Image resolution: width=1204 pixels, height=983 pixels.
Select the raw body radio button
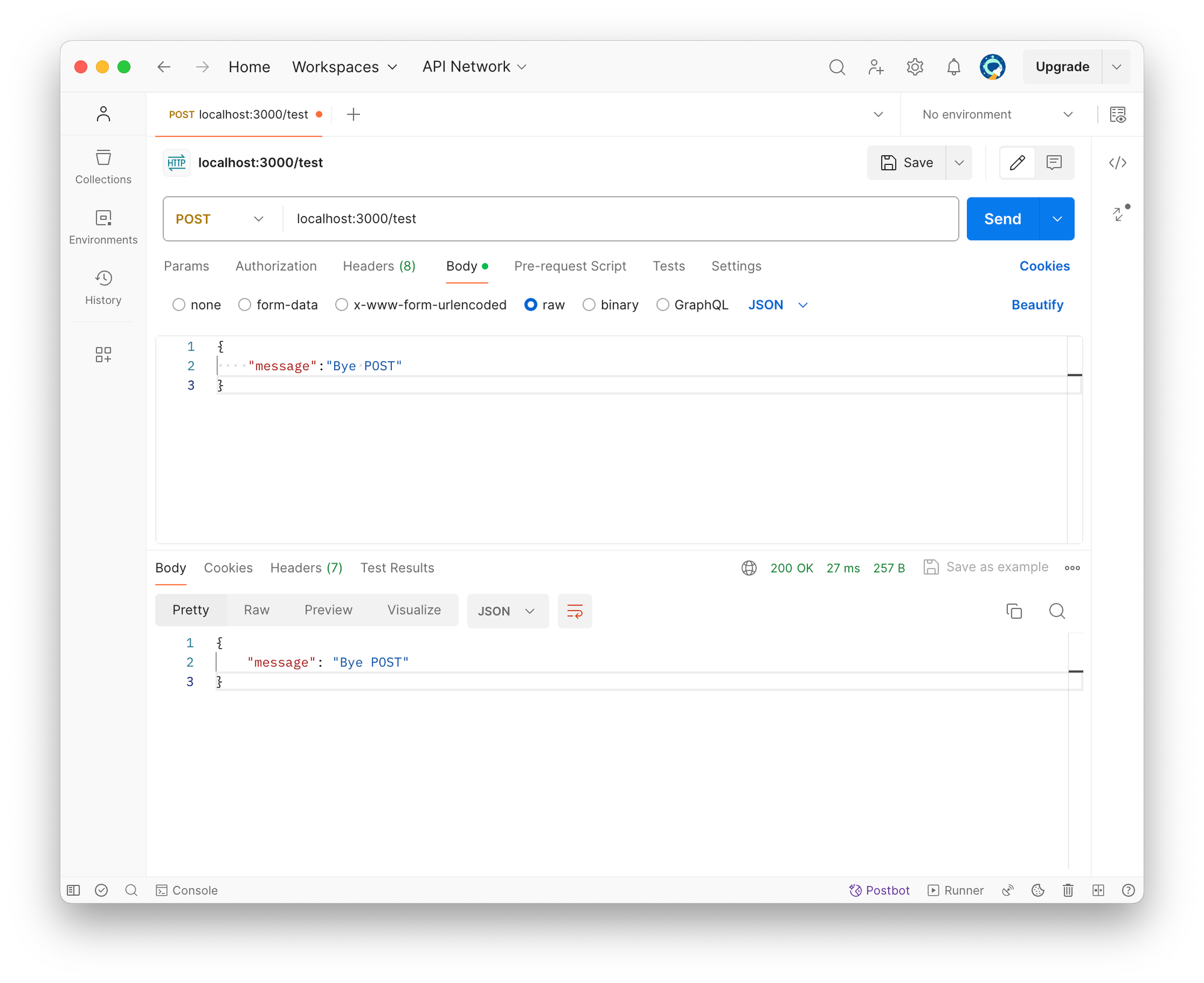tap(530, 305)
